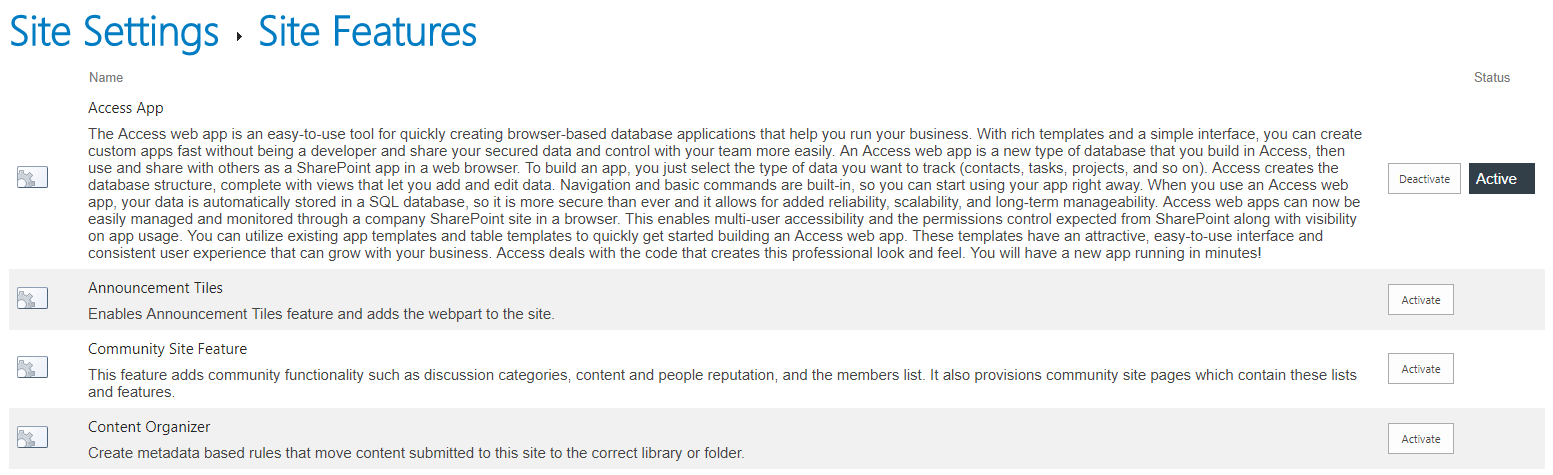Screen dimensions: 1553x475
Task: Deactivate the Access App feature
Action: pos(1424,179)
